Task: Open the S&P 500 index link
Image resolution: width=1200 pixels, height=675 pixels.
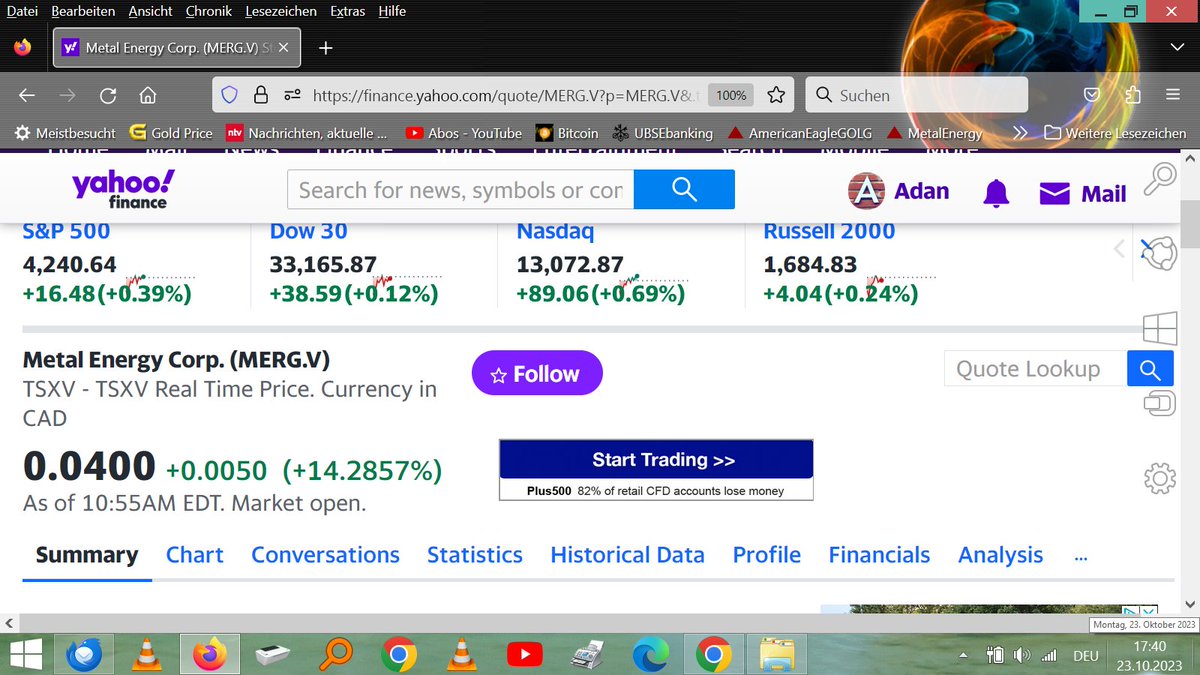Action: [x=66, y=232]
